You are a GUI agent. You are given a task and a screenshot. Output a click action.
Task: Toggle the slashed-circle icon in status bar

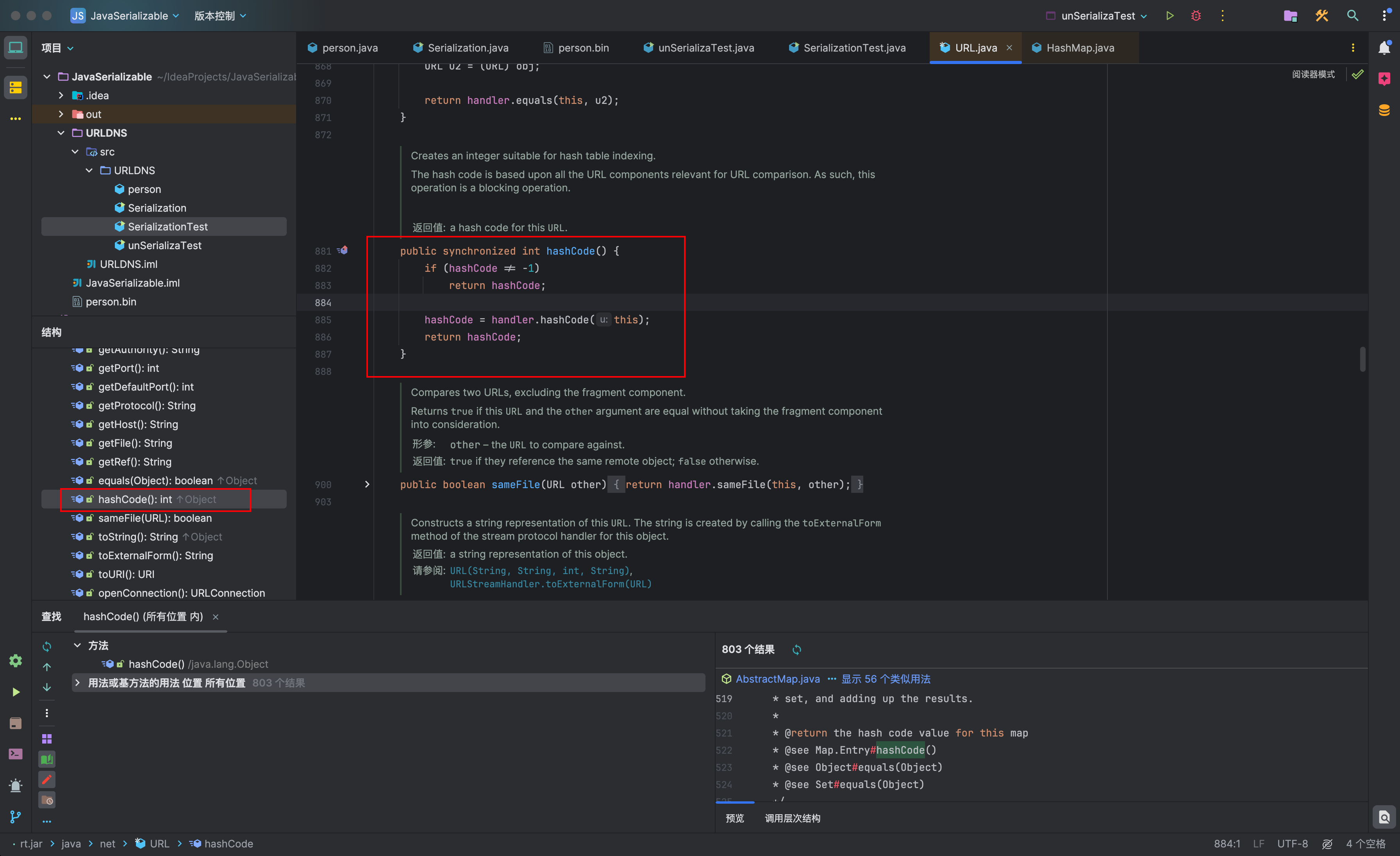[x=1327, y=844]
